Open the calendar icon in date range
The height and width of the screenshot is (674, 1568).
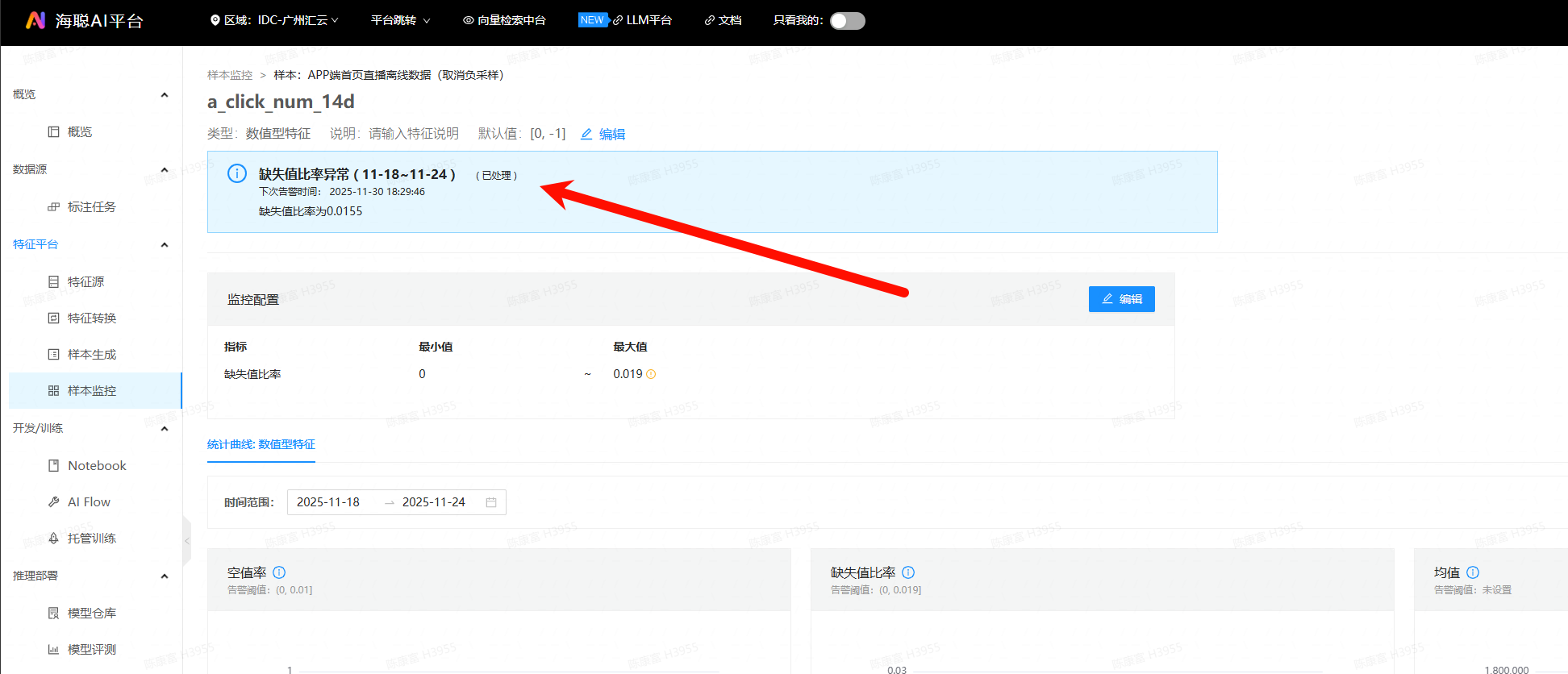point(491,502)
